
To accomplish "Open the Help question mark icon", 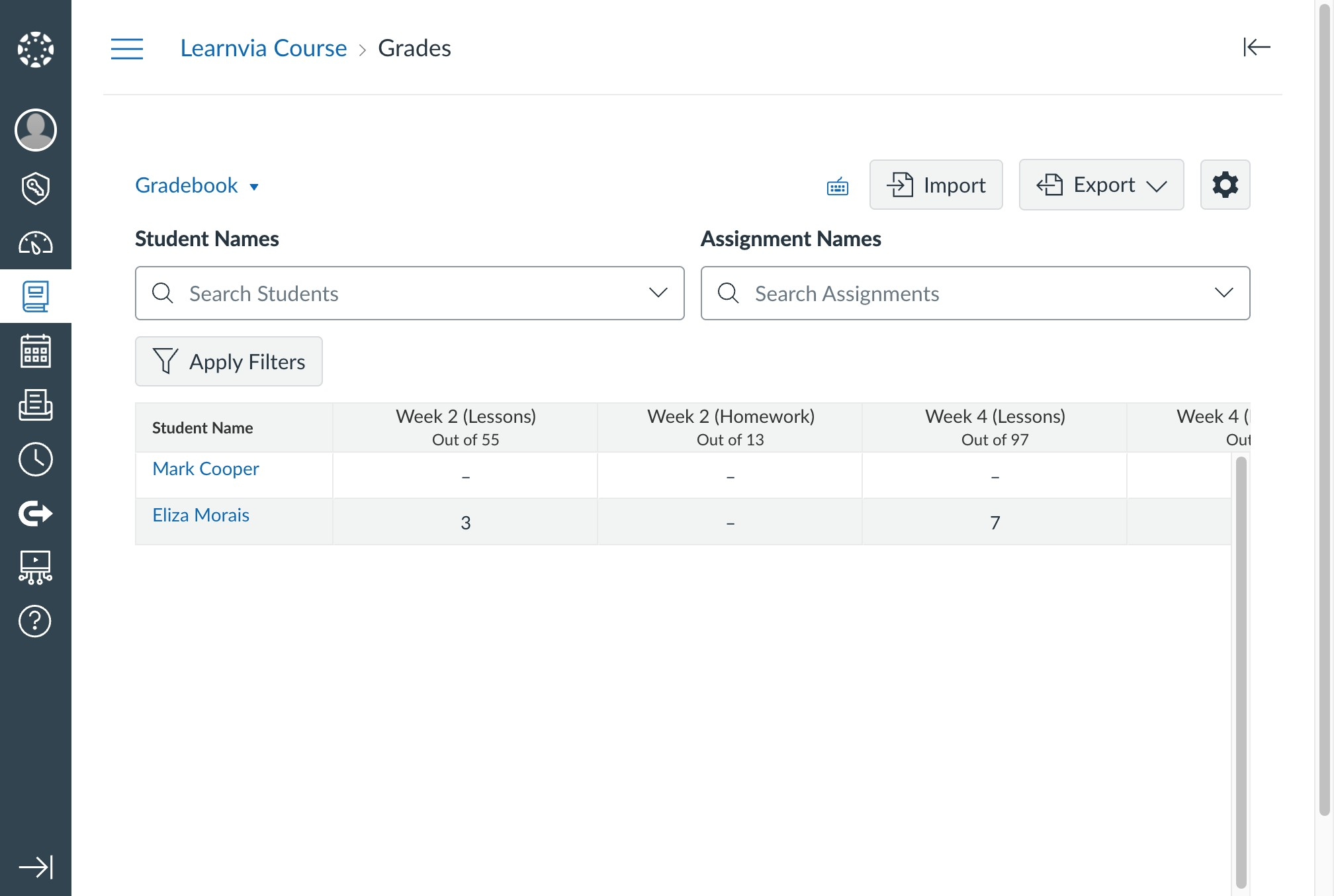I will point(36,621).
